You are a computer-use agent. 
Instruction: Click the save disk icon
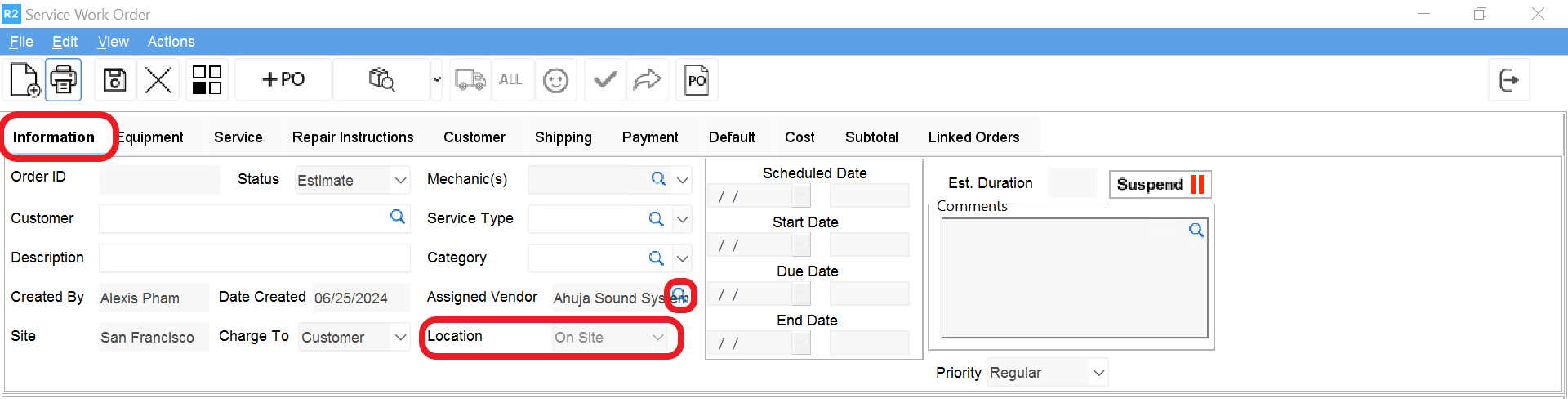pos(115,80)
